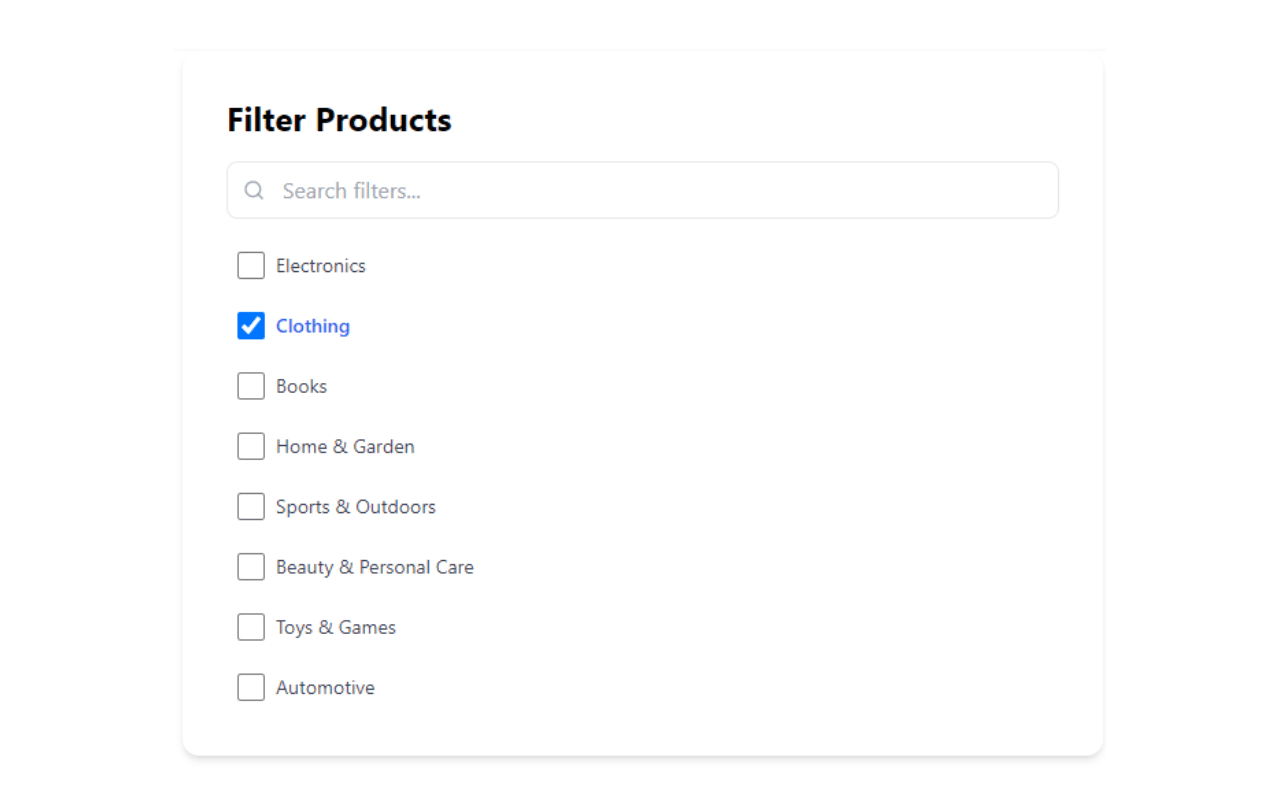Image resolution: width=1280 pixels, height=800 pixels.
Task: Click the Books label text
Action: point(302,386)
